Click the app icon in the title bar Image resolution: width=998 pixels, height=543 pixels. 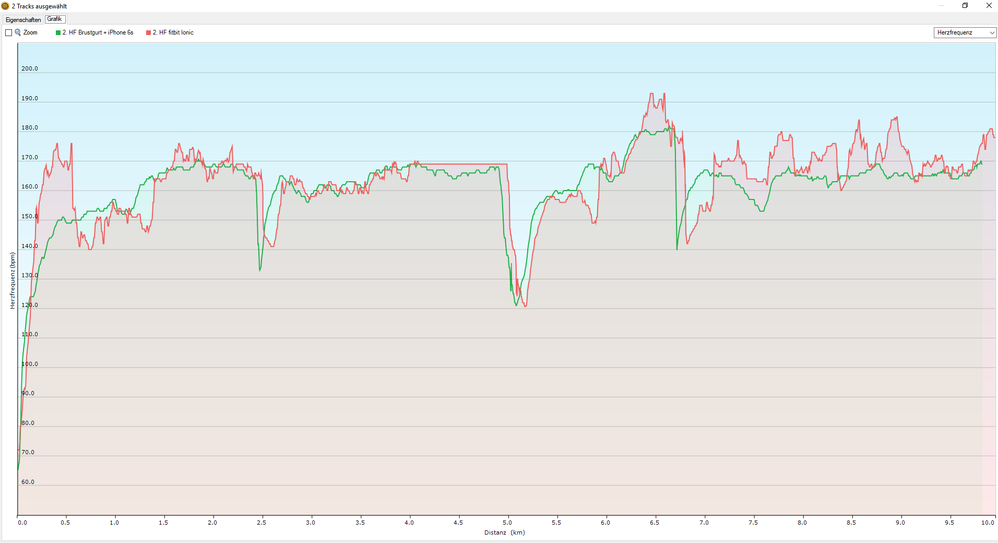[x=6, y=6]
